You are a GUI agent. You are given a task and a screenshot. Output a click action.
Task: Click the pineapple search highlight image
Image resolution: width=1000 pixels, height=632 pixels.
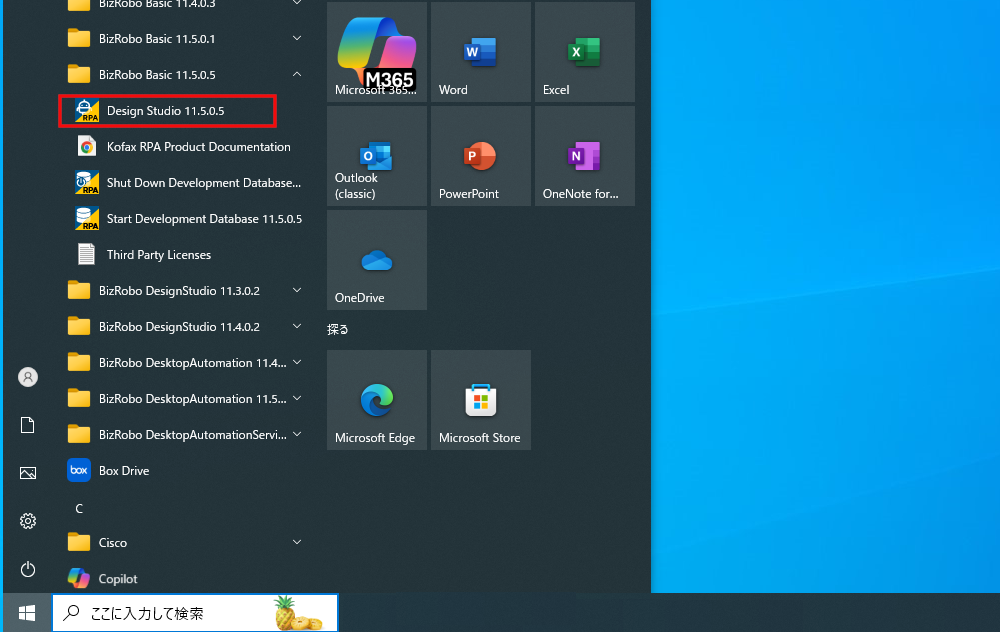tap(298, 613)
